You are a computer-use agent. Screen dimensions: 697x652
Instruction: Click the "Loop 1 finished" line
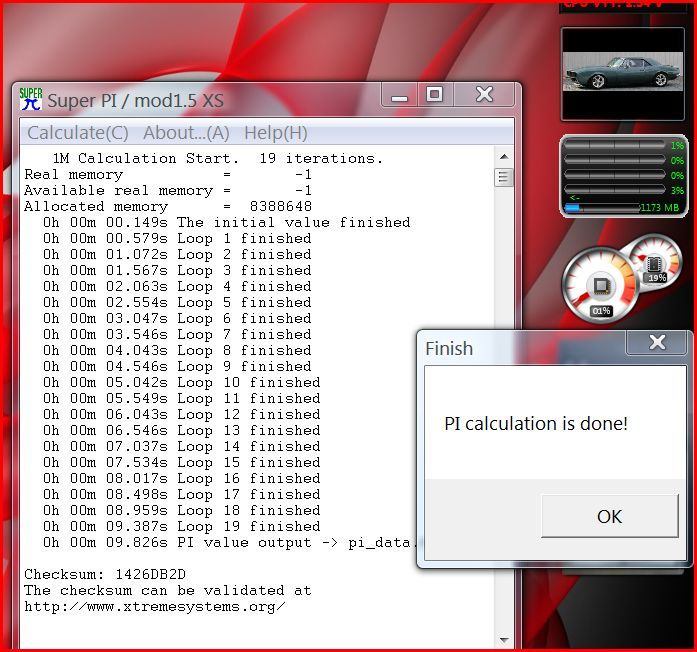pyautogui.click(x=177, y=238)
